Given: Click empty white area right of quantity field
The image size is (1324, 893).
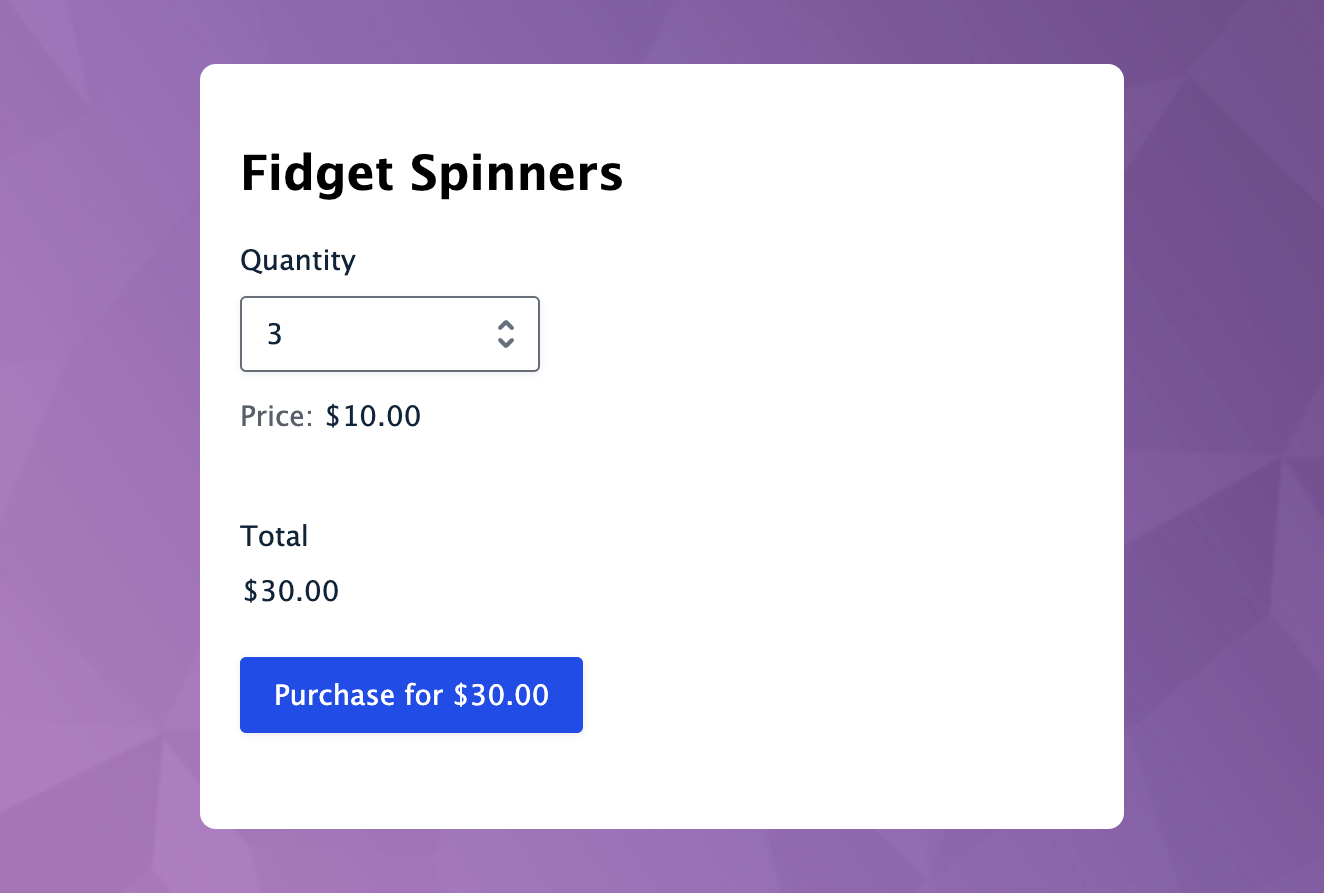Looking at the screenshot, I should 820,334.
